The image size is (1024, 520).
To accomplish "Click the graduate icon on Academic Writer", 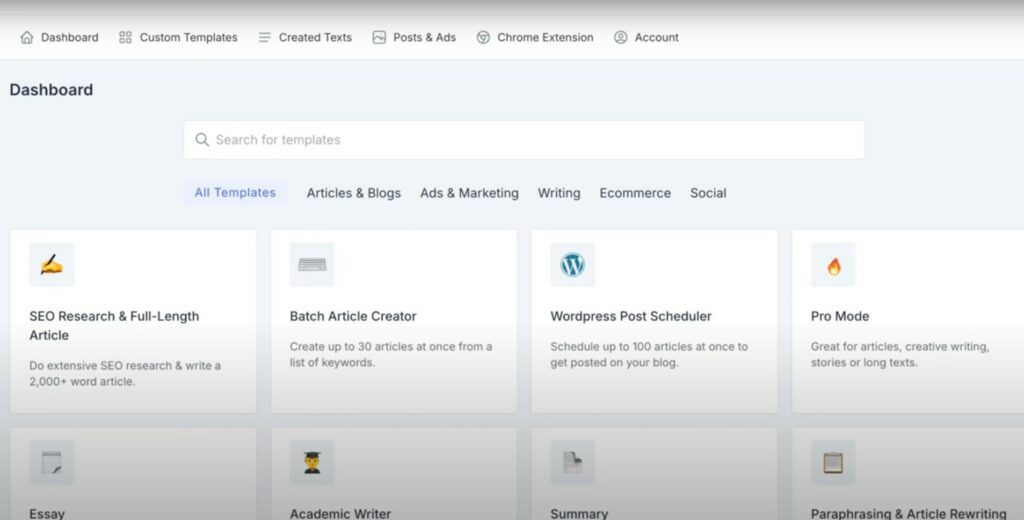I will tap(312, 463).
